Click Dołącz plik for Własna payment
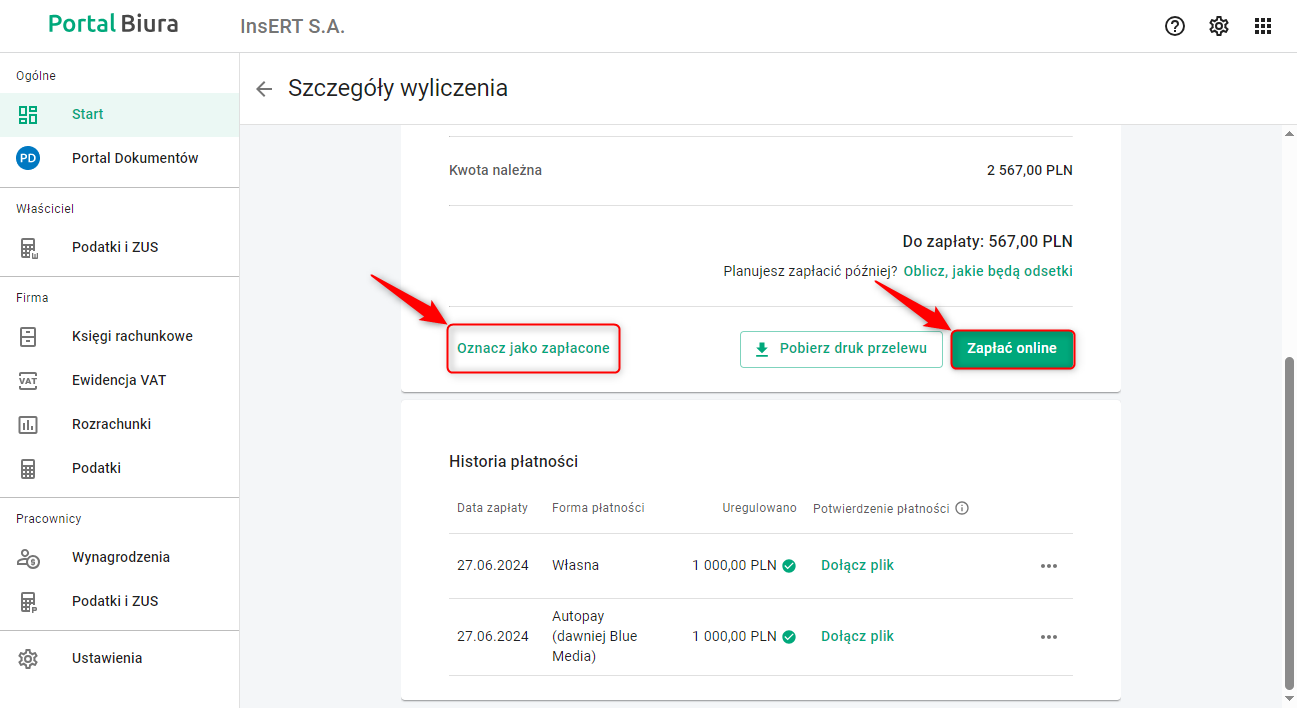The width and height of the screenshot is (1297, 708). (x=857, y=565)
